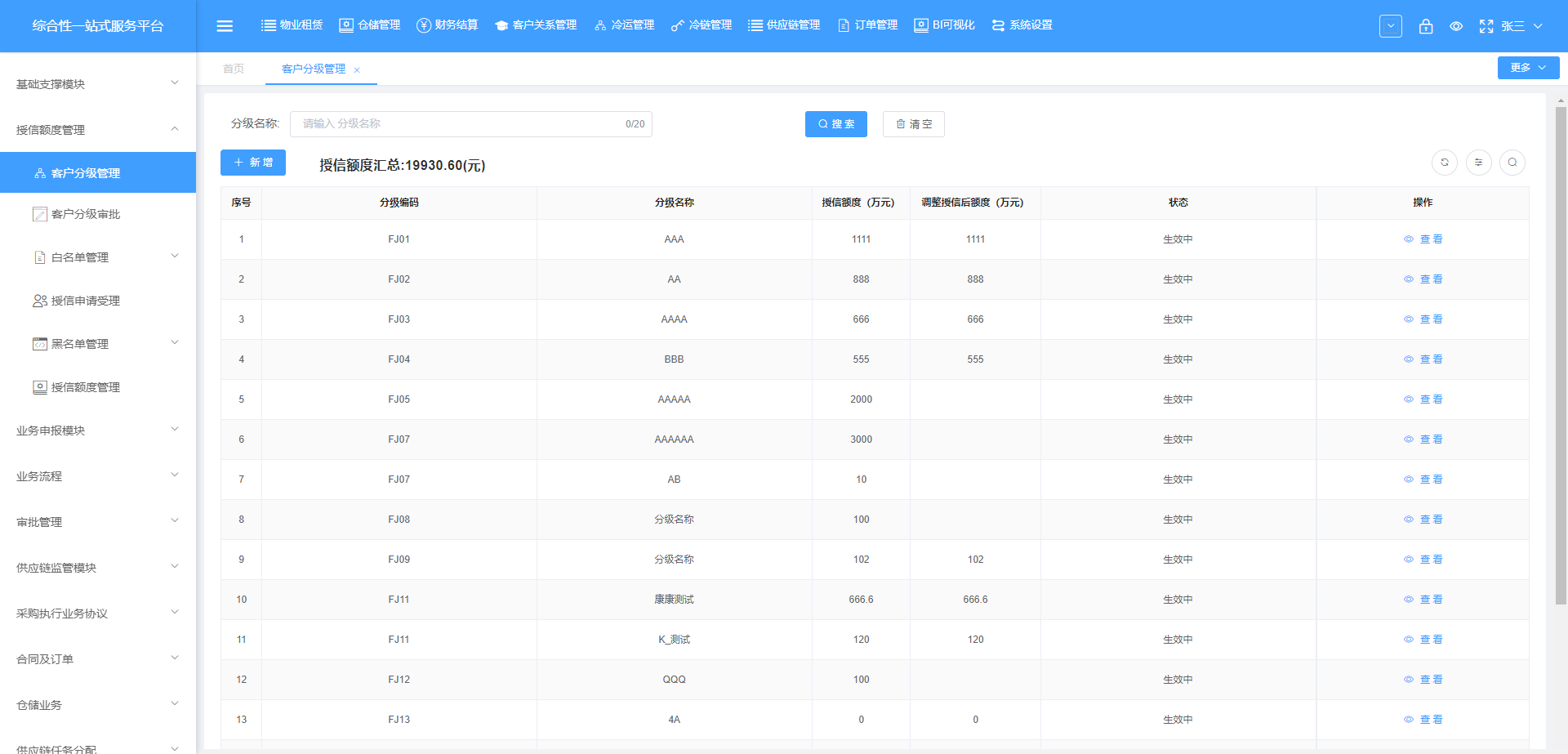
Task: Open 授信申请受理 sidebar item
Action: click(x=98, y=301)
